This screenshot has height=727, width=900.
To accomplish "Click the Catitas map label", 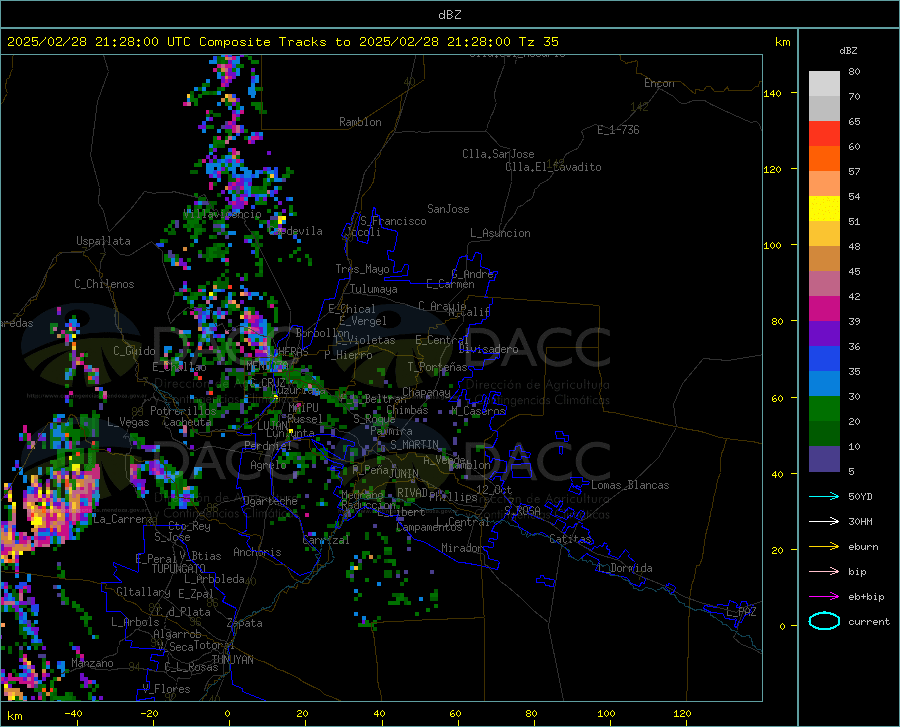I will click(570, 539).
